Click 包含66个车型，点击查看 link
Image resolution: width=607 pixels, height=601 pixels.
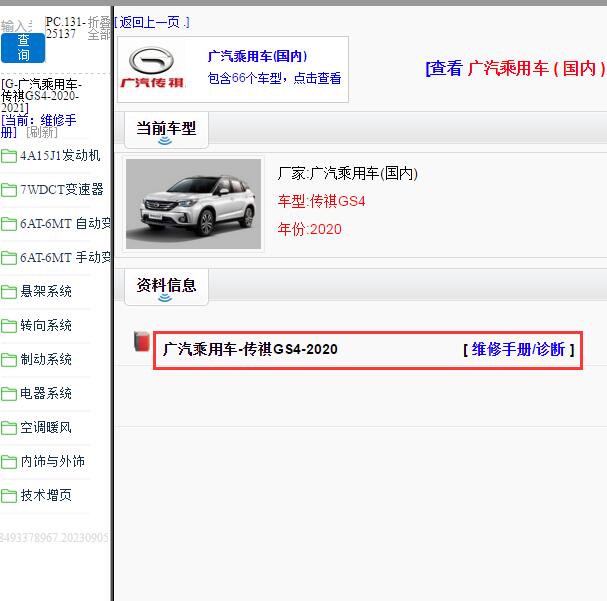(x=274, y=78)
